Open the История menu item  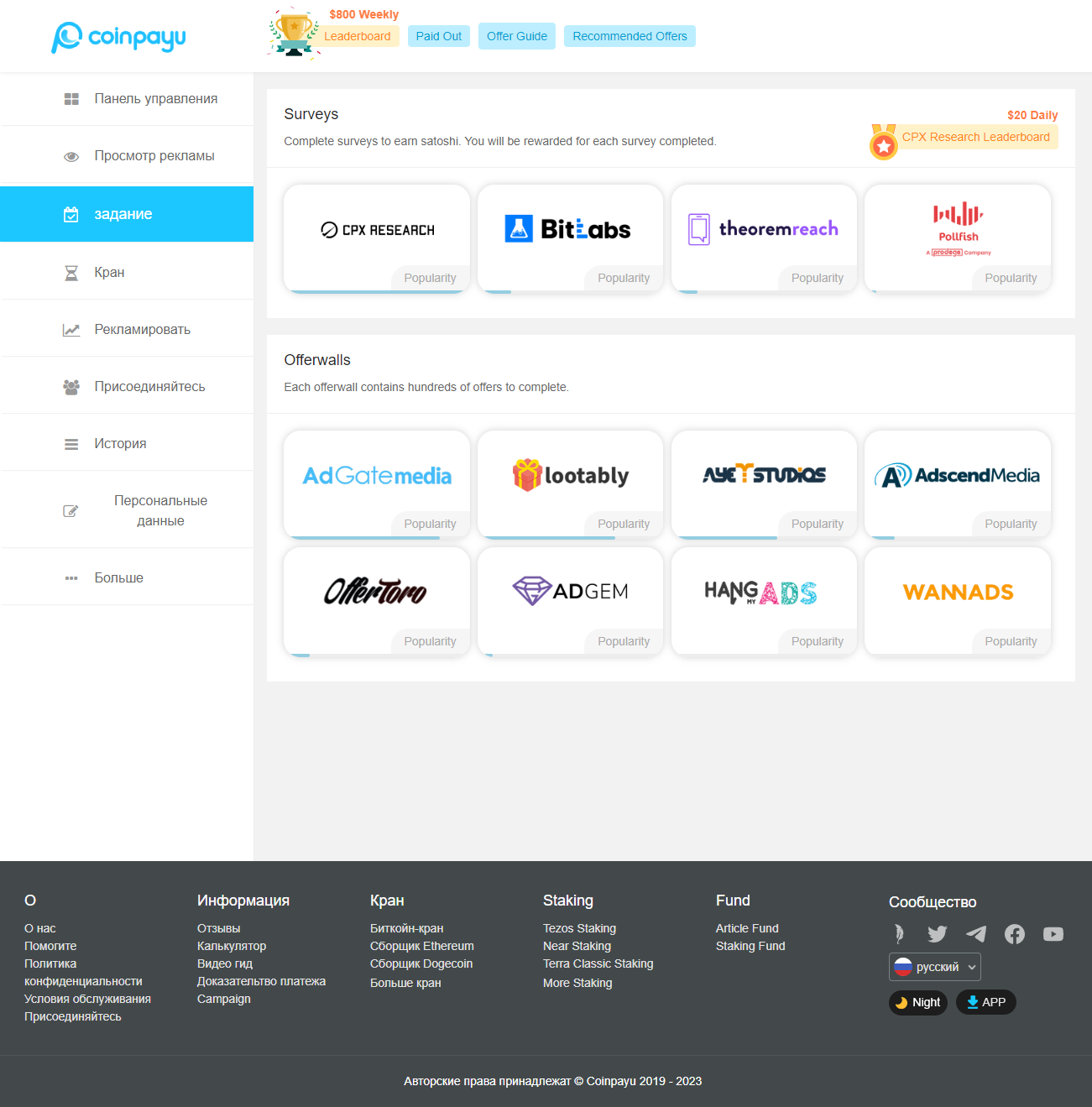click(127, 444)
